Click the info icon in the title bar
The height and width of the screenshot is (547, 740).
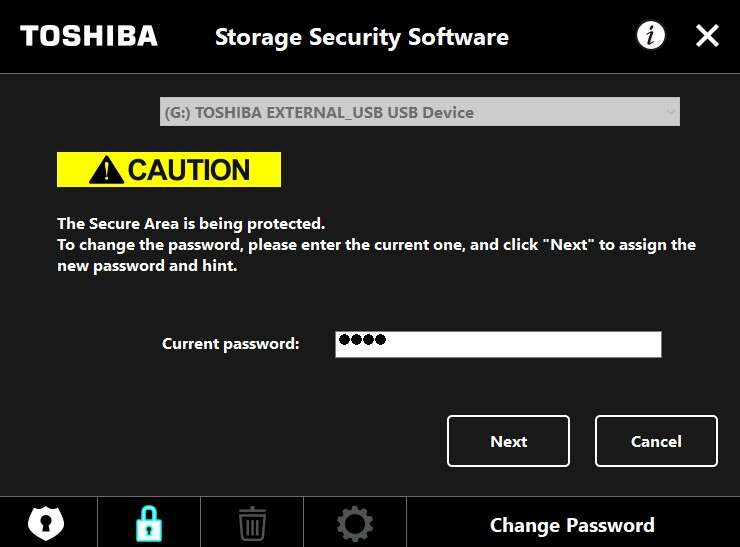point(651,37)
